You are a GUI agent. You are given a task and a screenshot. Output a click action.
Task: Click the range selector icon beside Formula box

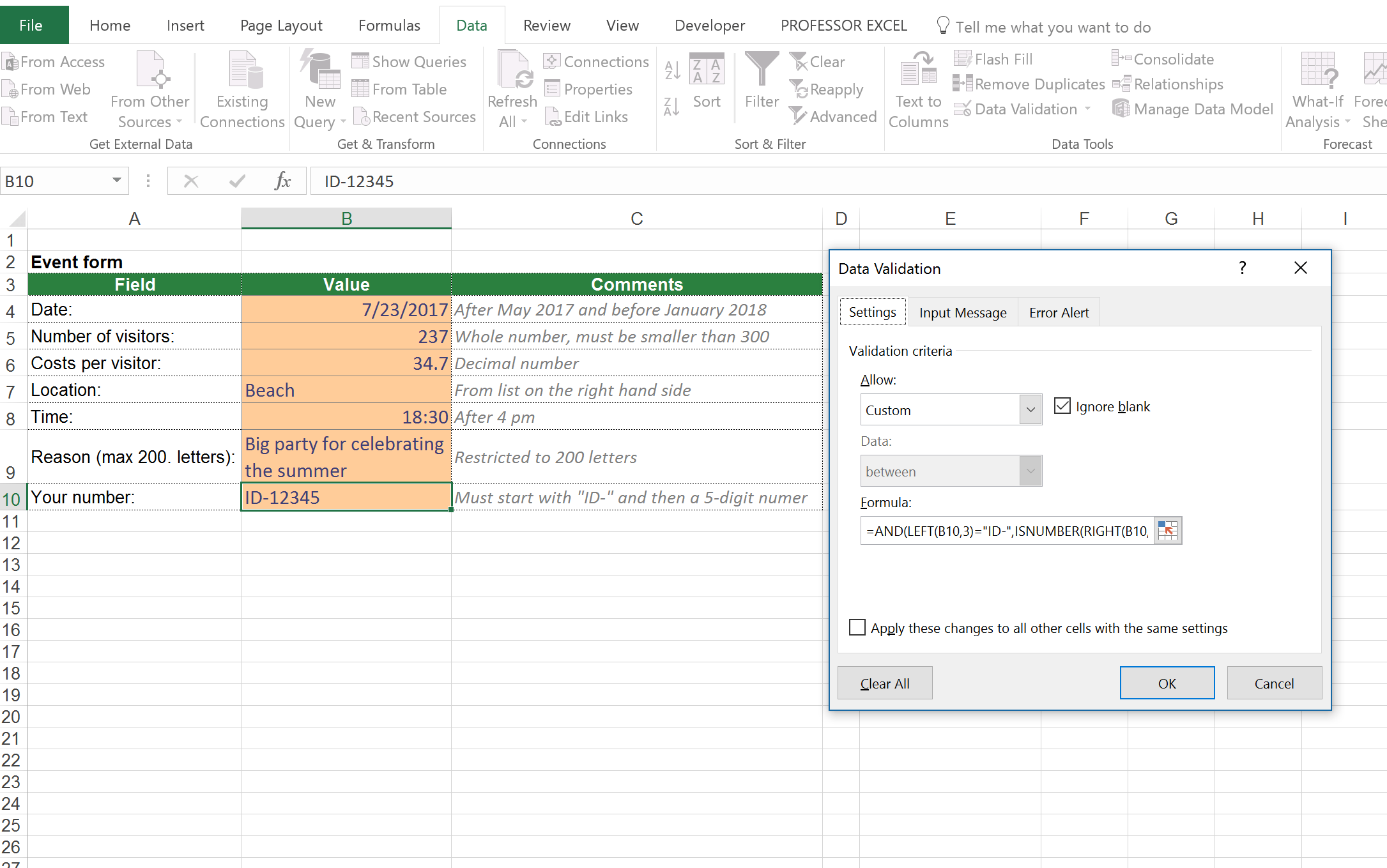(1167, 531)
